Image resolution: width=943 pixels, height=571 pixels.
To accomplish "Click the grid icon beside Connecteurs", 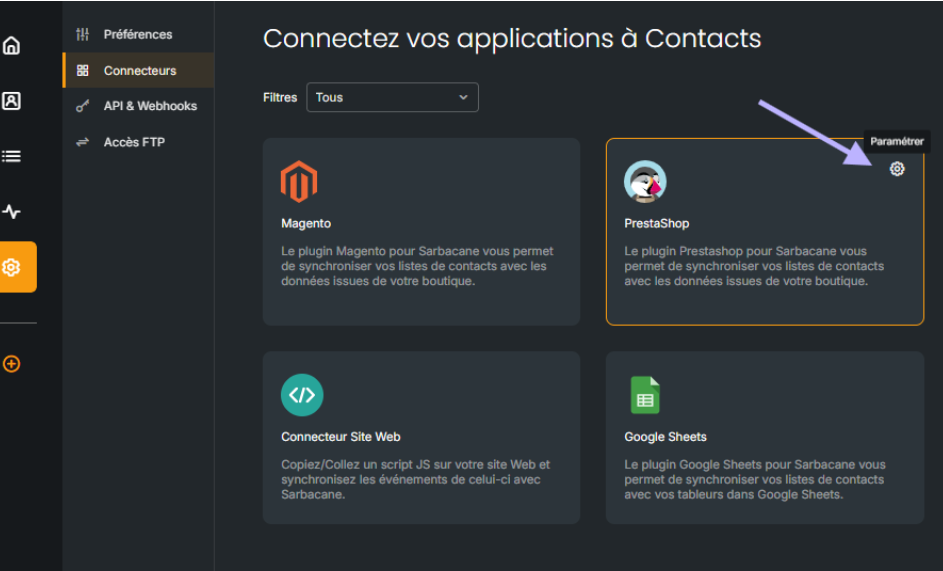I will (82, 70).
